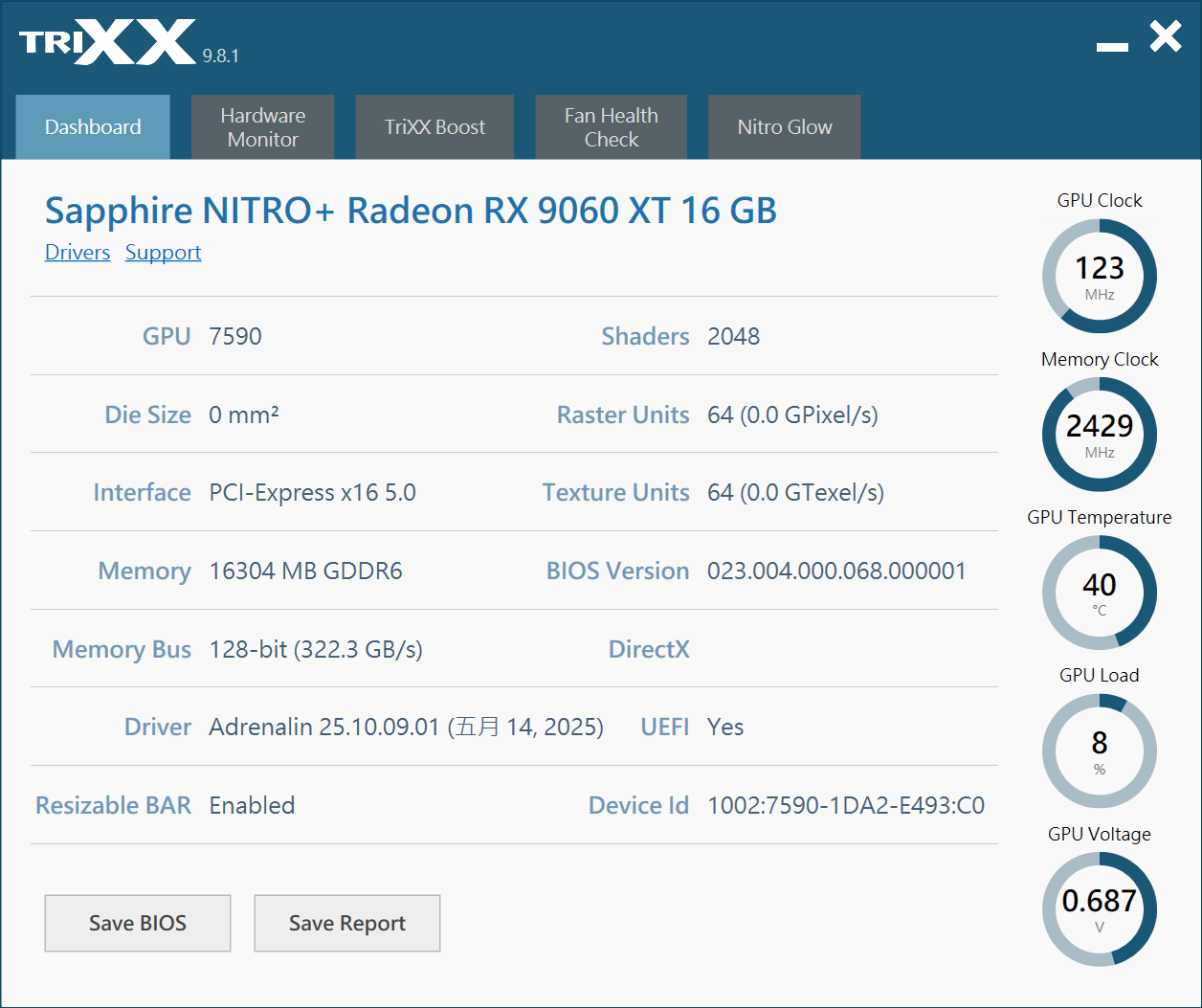Click Interface value PCI-Express x16 5.0

click(312, 492)
